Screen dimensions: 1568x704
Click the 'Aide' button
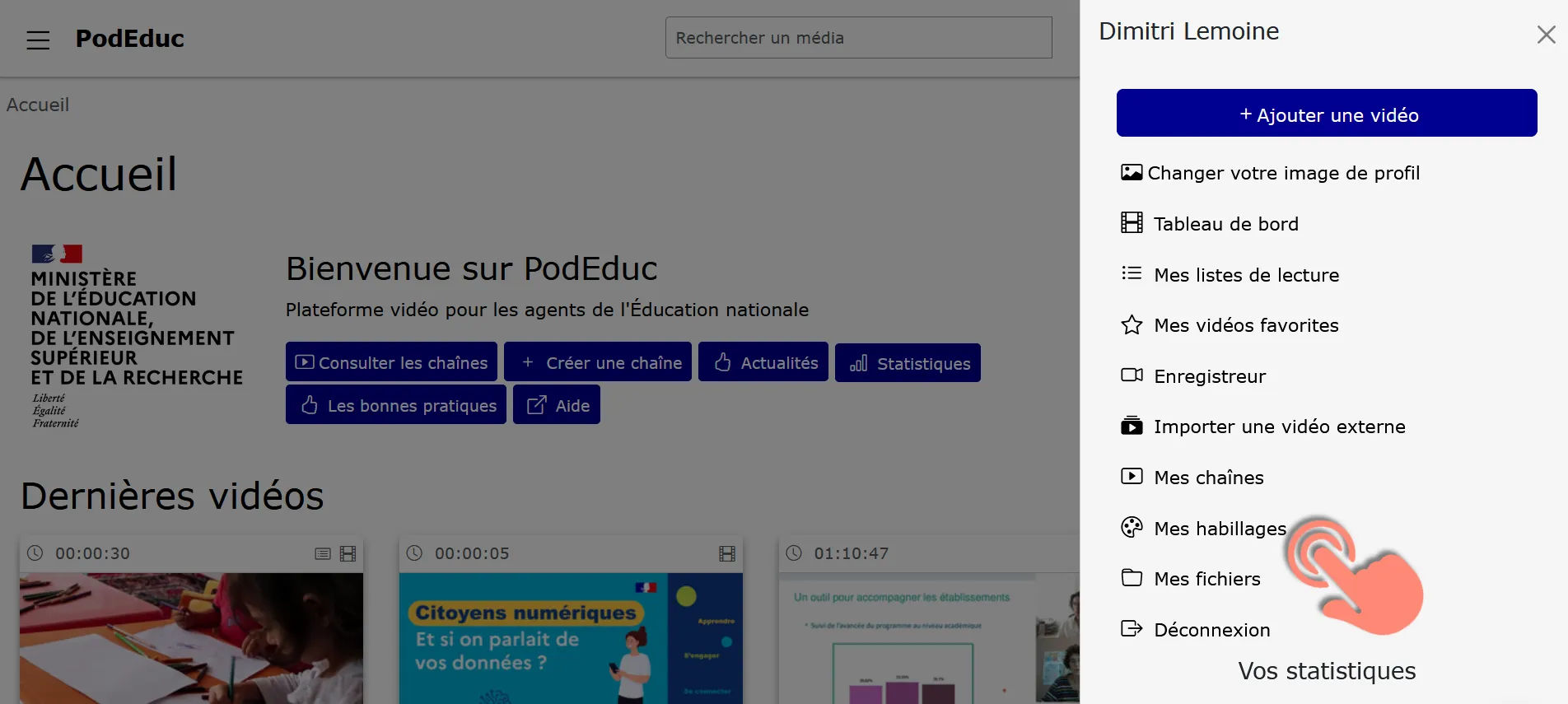(557, 405)
